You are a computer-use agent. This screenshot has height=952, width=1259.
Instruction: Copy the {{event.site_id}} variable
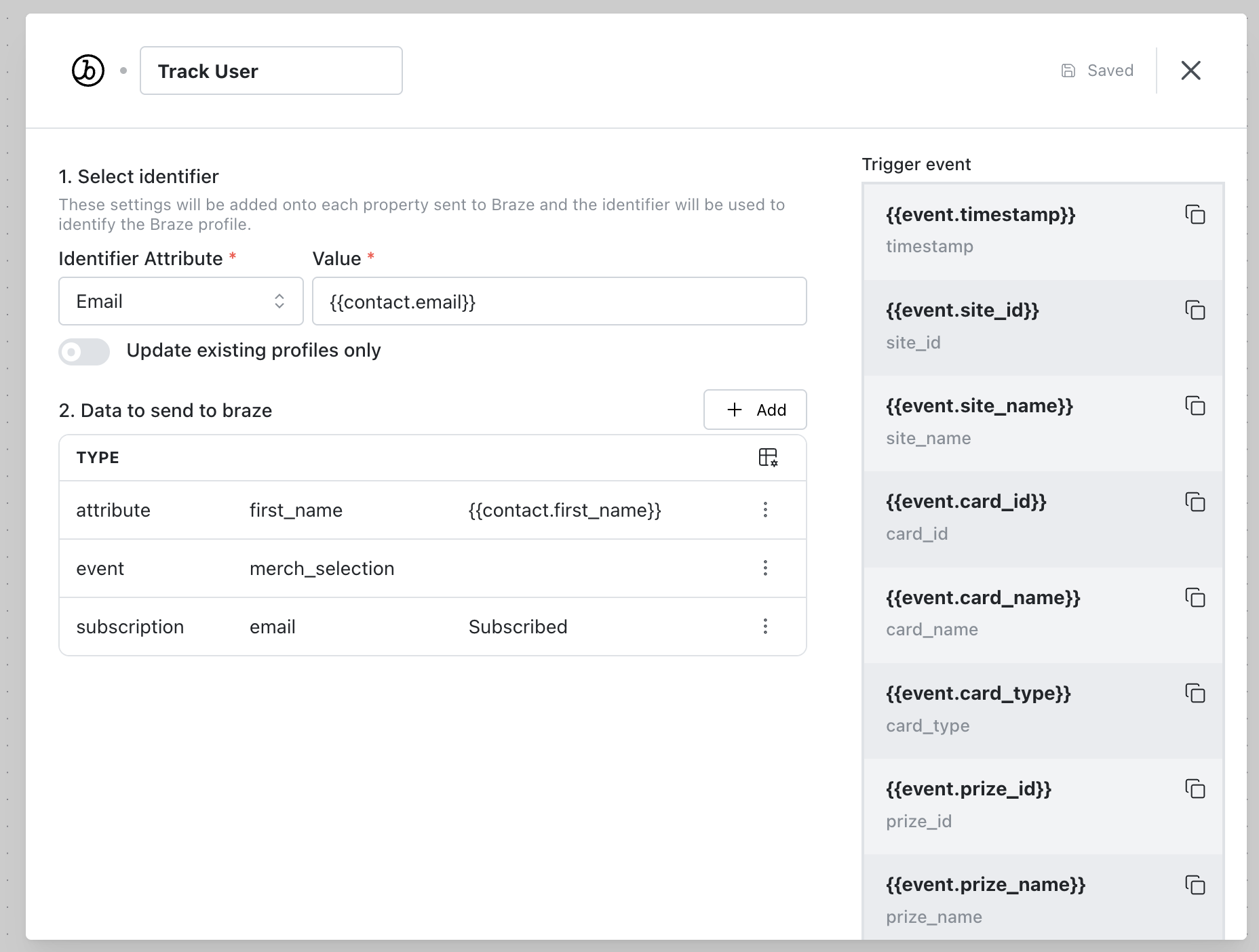[x=1196, y=310]
